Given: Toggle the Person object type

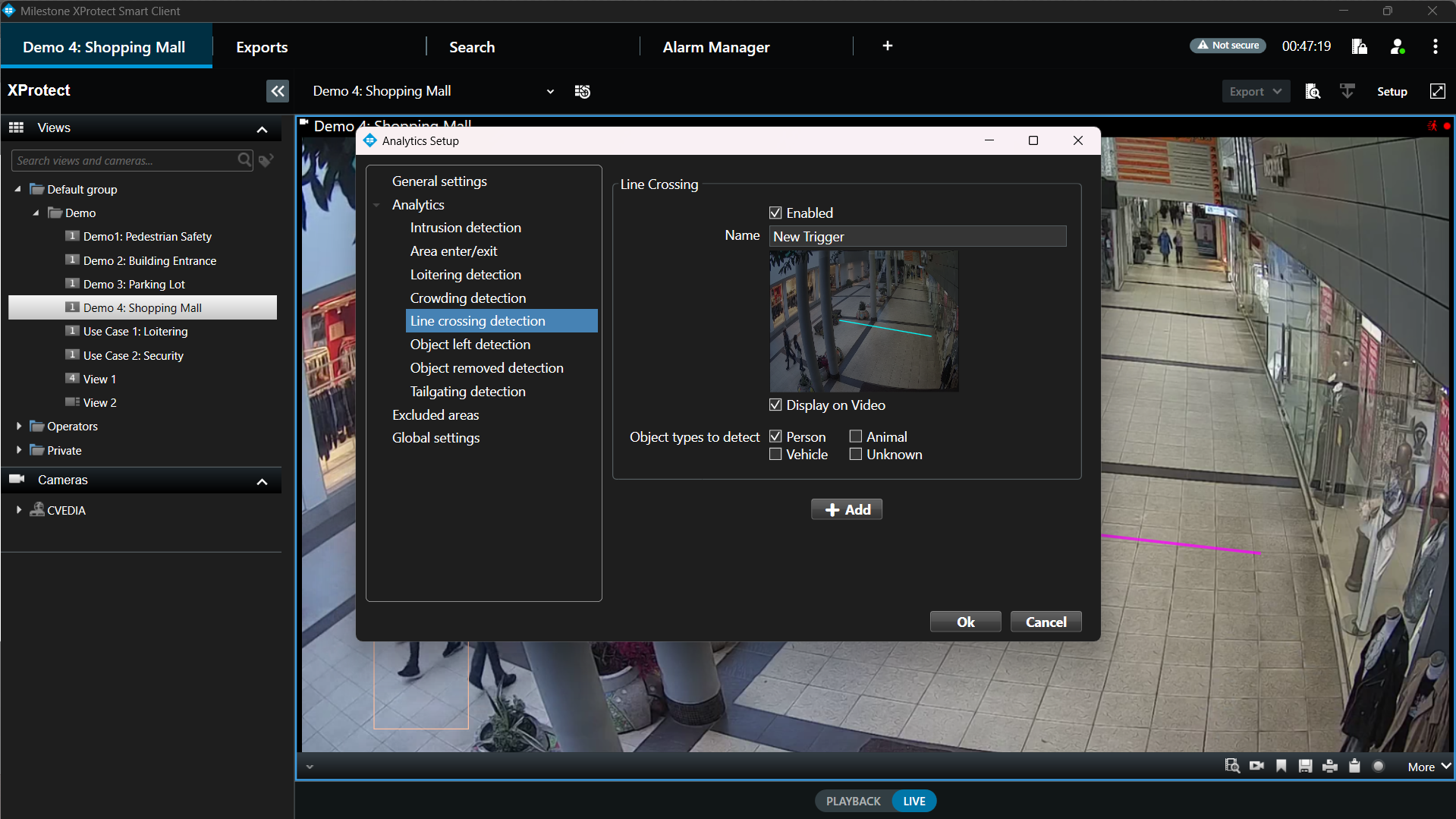Looking at the screenshot, I should point(775,436).
